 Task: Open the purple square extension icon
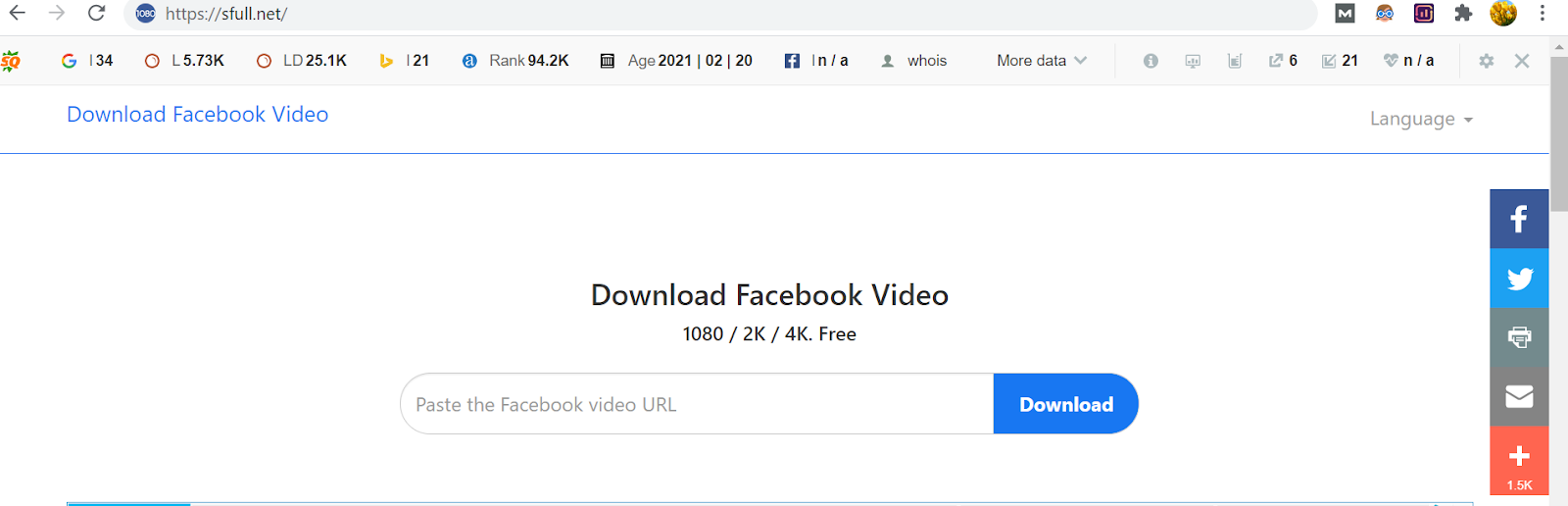pyautogui.click(x=1424, y=13)
